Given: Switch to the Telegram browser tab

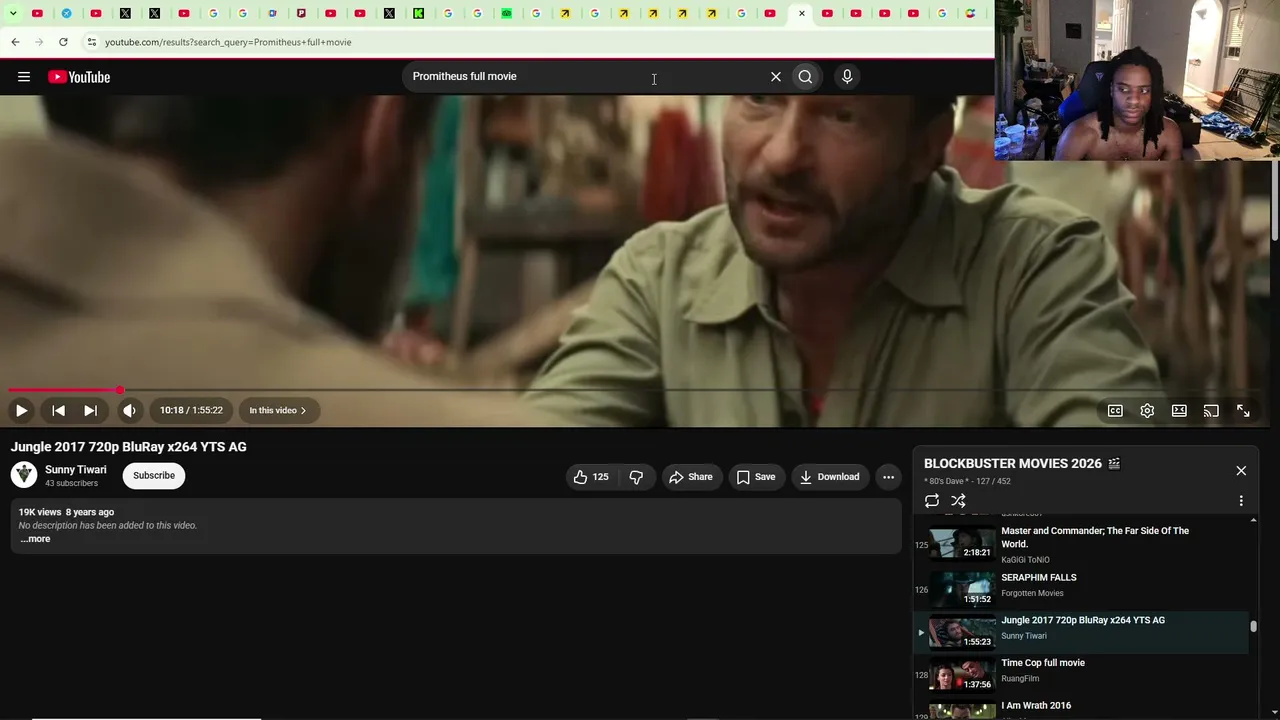Looking at the screenshot, I should point(66,14).
